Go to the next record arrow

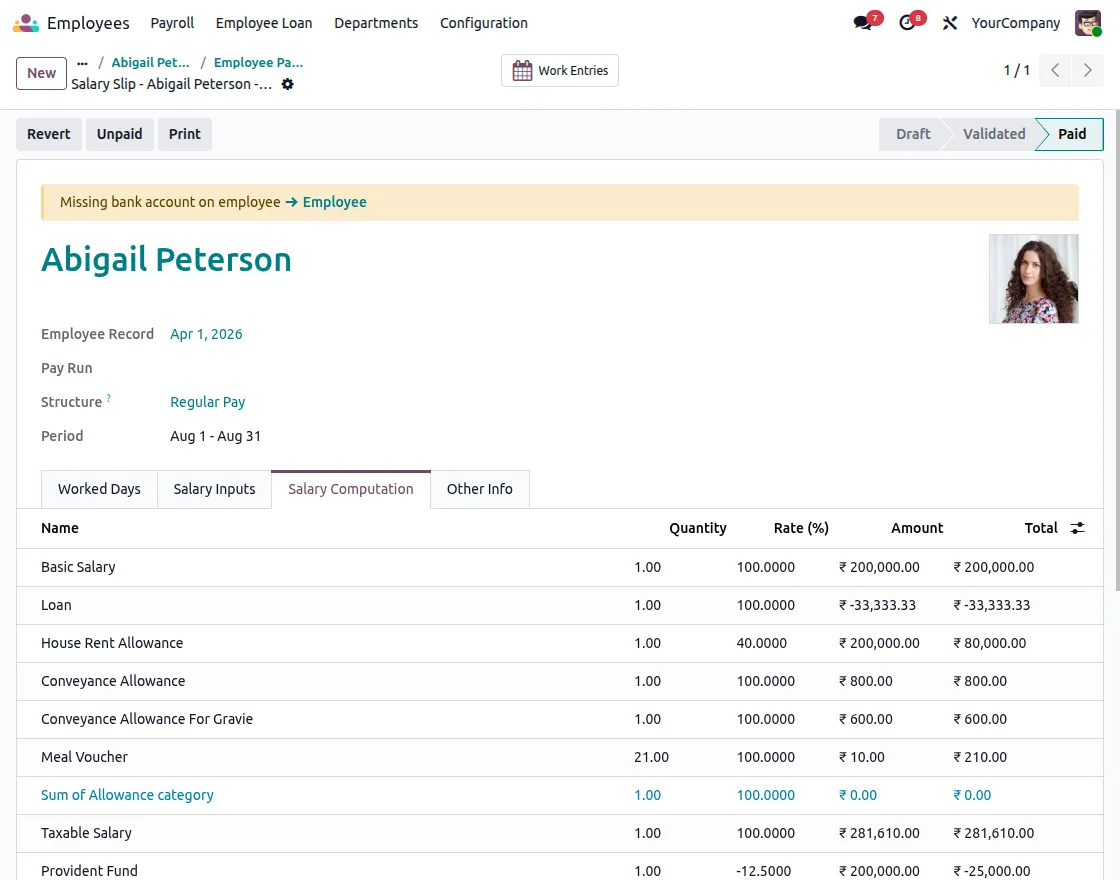[1087, 70]
